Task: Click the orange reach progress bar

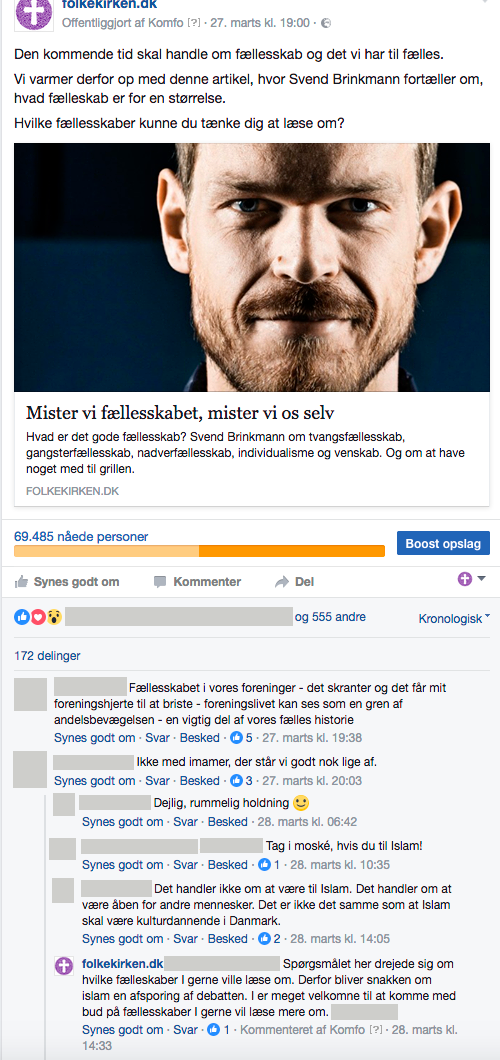Action: click(199, 551)
